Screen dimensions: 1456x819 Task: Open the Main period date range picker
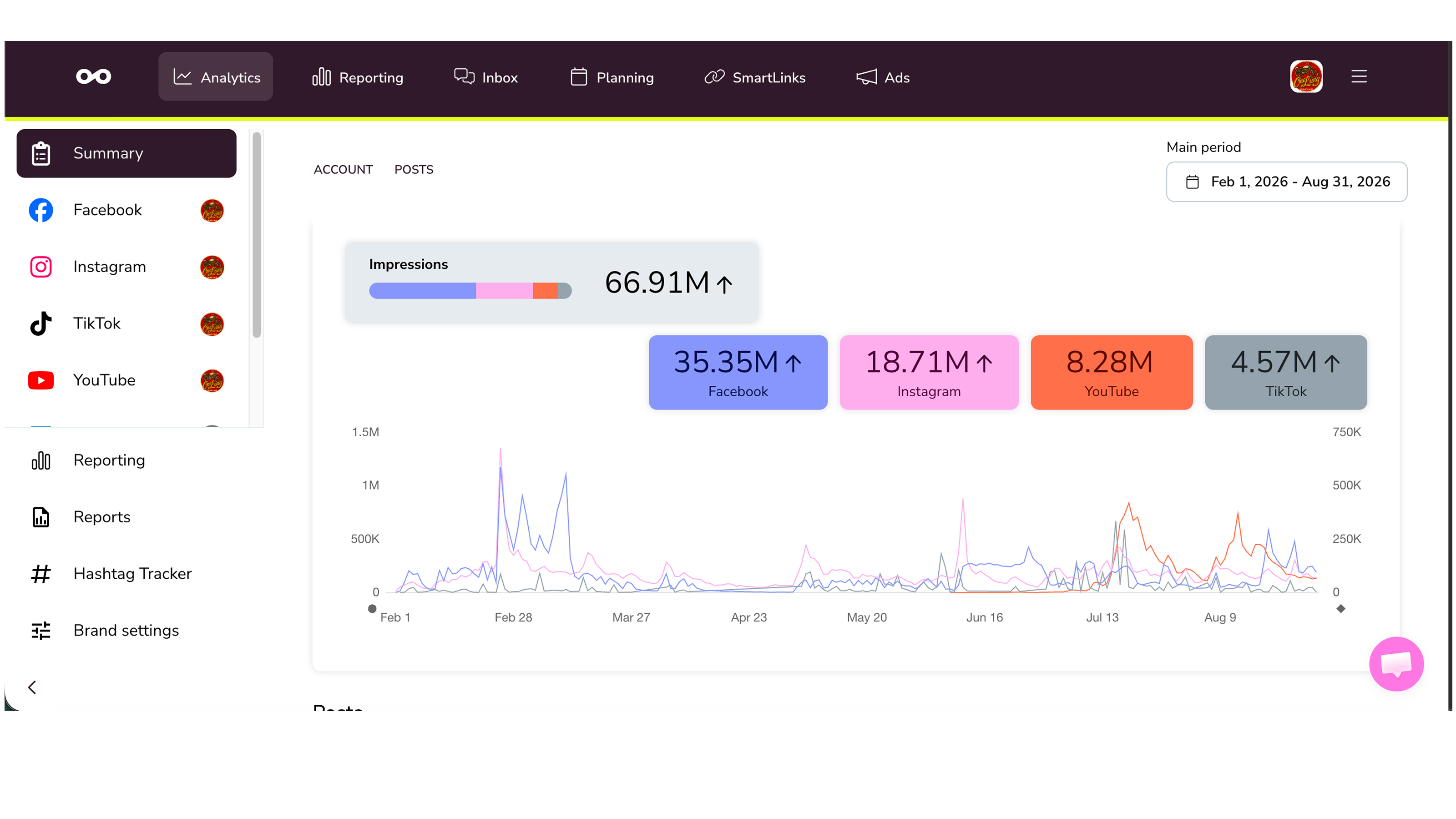click(1286, 182)
